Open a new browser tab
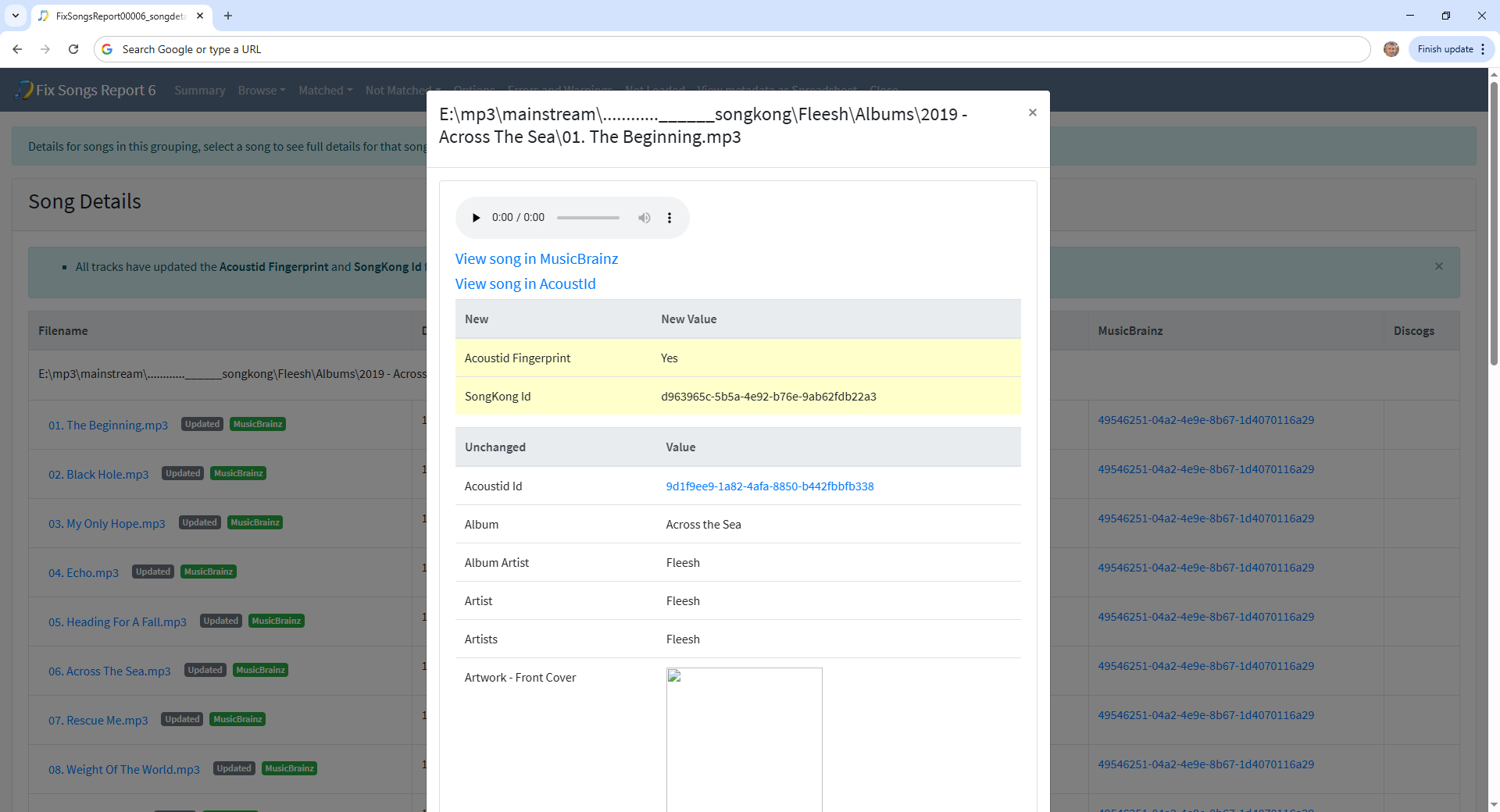The width and height of the screenshot is (1500, 812). tap(228, 16)
